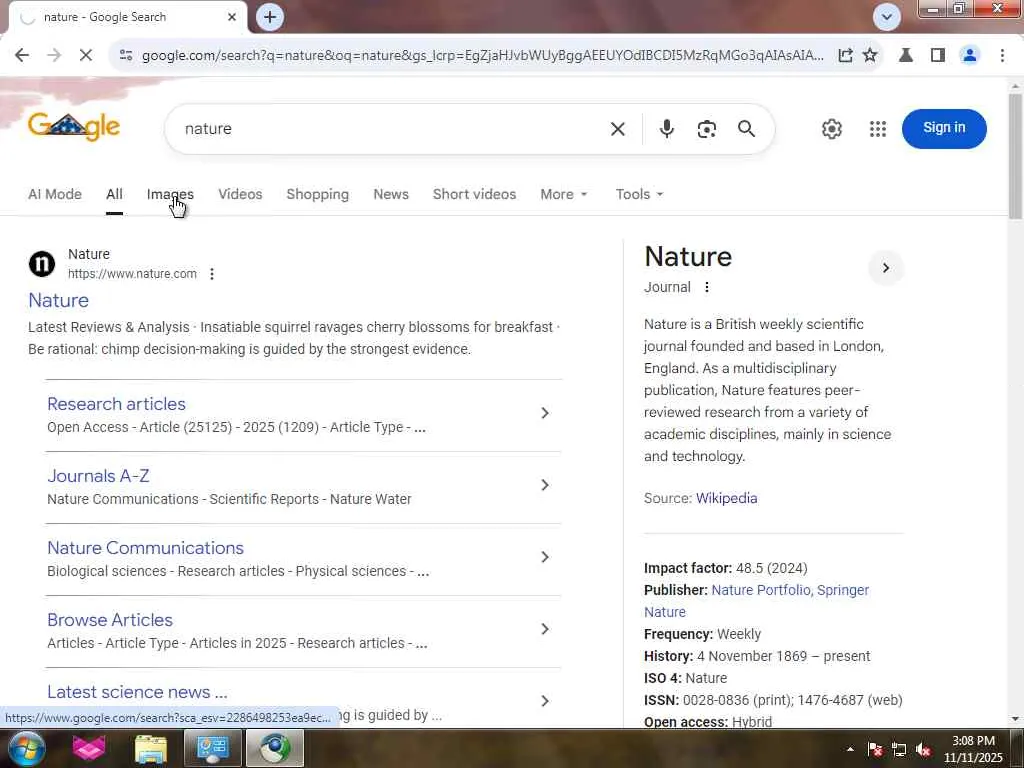This screenshot has height=768, width=1024.
Task: Open Chrome three-dot menu
Action: coord(1002,56)
